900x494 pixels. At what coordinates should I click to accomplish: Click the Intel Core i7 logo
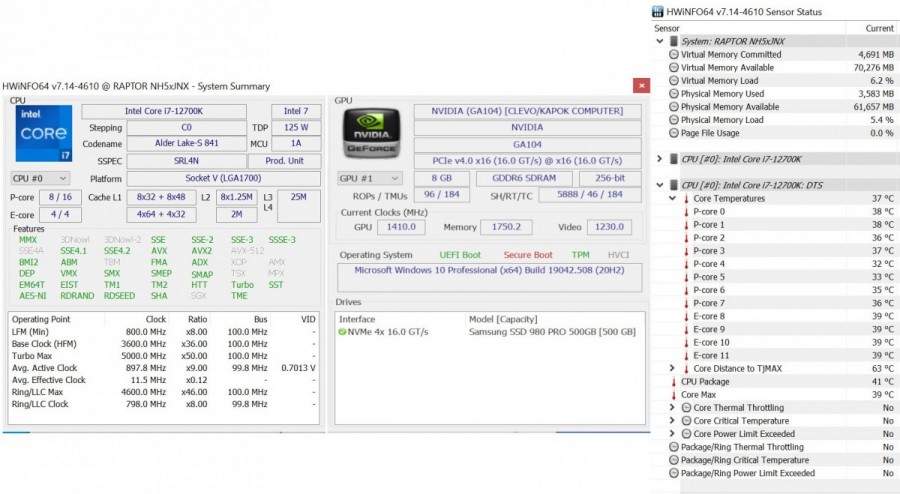[44, 133]
